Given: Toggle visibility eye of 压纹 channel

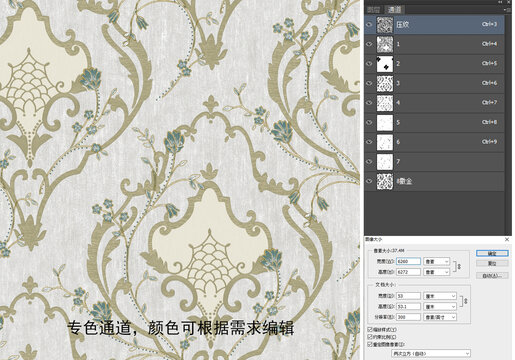Looking at the screenshot, I should pos(369,24).
